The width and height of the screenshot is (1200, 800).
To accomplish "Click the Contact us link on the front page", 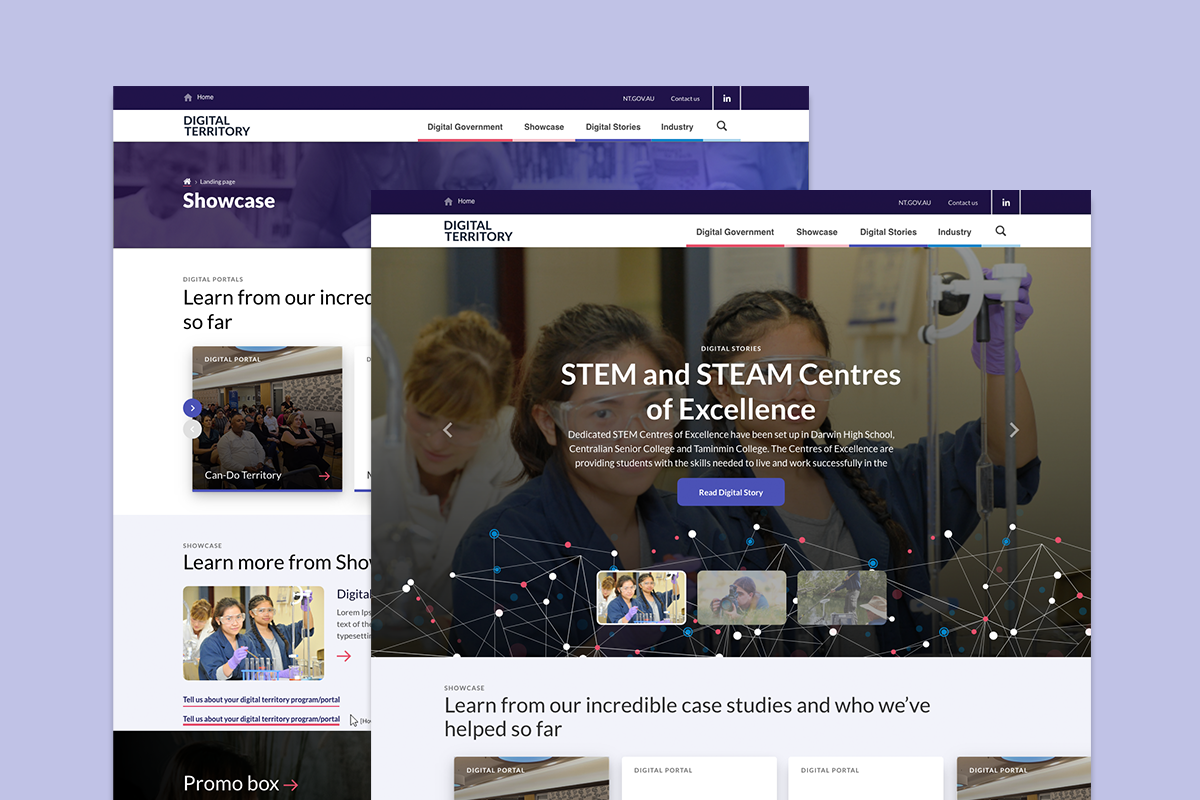I will (963, 203).
